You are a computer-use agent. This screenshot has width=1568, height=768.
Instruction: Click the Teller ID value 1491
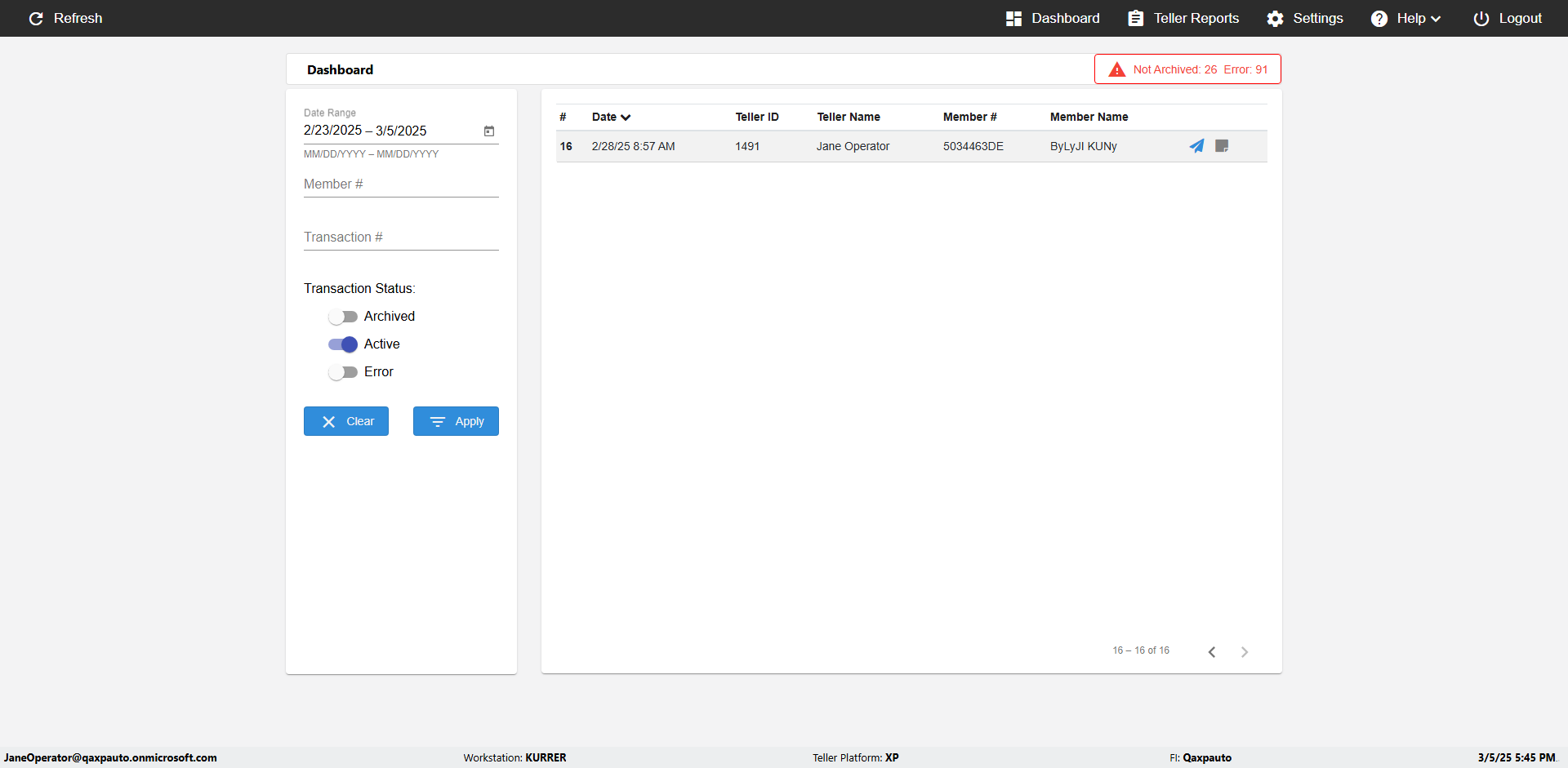747,147
